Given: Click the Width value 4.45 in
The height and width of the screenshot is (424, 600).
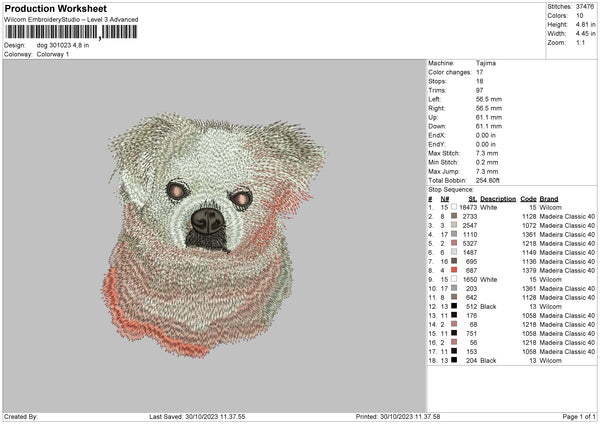Looking at the screenshot, I should click(x=586, y=34).
